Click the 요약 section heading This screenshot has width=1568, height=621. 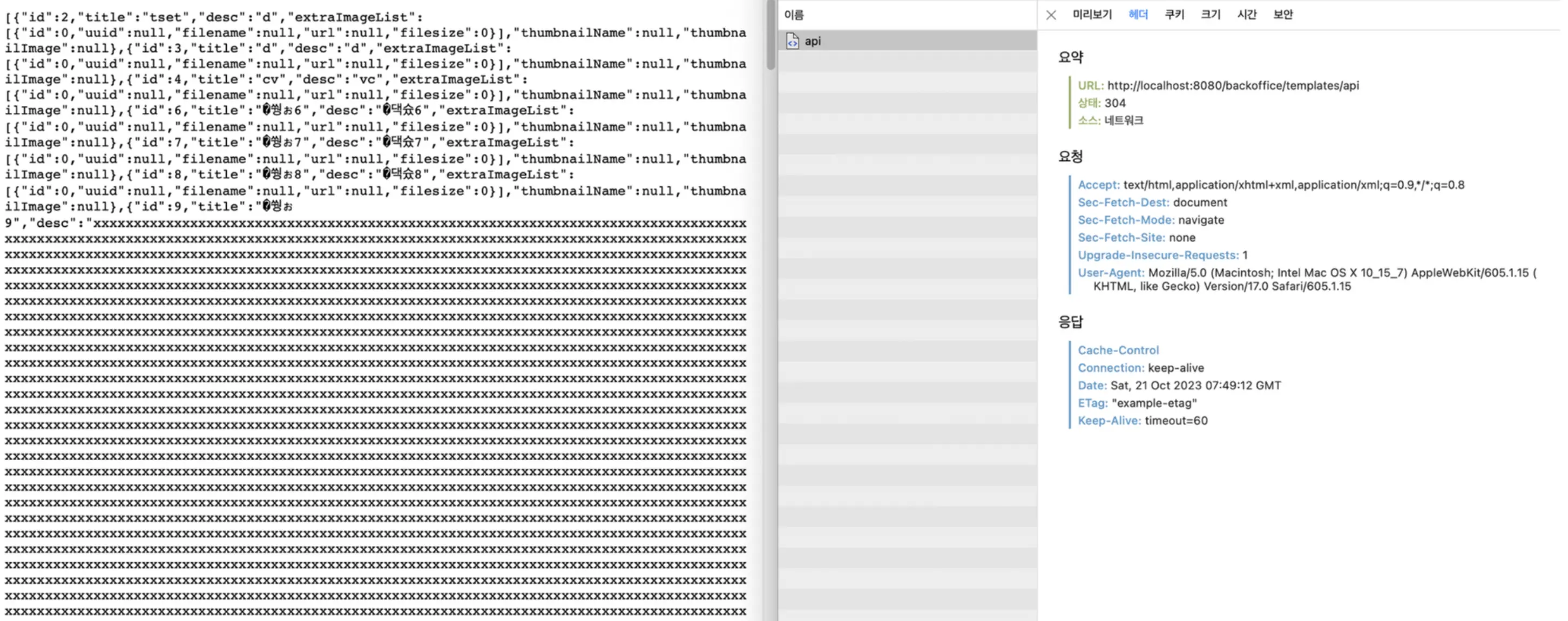tap(1070, 57)
